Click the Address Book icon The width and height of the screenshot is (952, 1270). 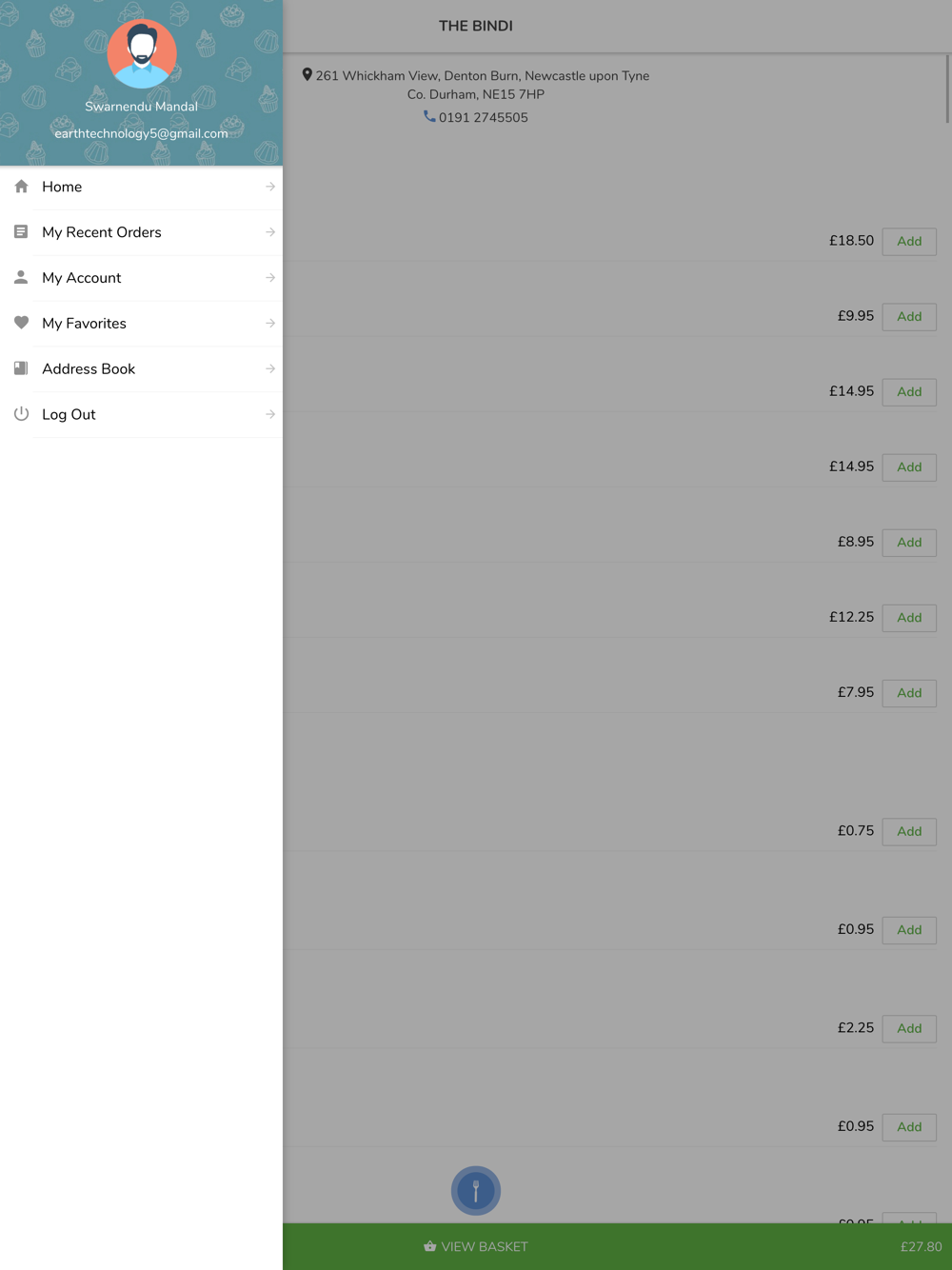(21, 368)
